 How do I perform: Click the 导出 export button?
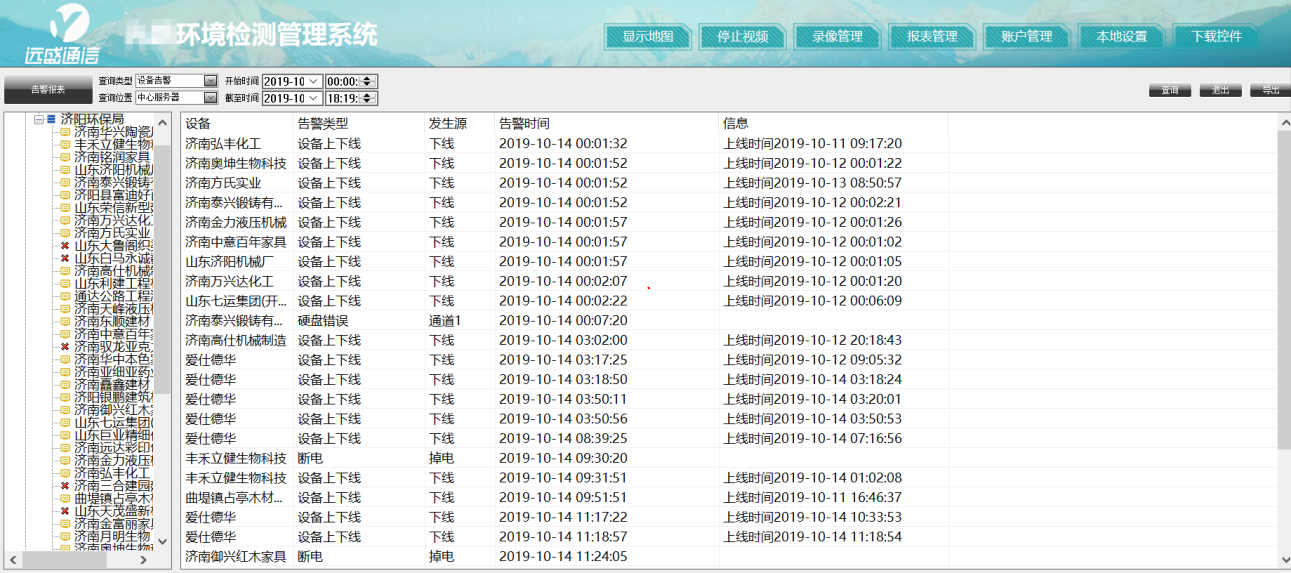tap(1270, 90)
